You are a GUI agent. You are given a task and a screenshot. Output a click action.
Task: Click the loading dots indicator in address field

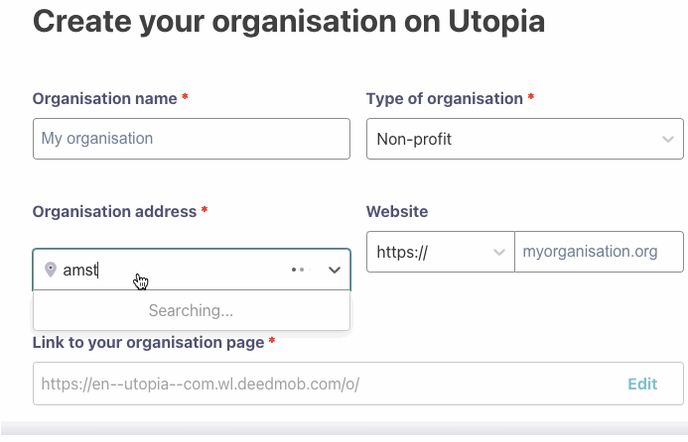299,270
